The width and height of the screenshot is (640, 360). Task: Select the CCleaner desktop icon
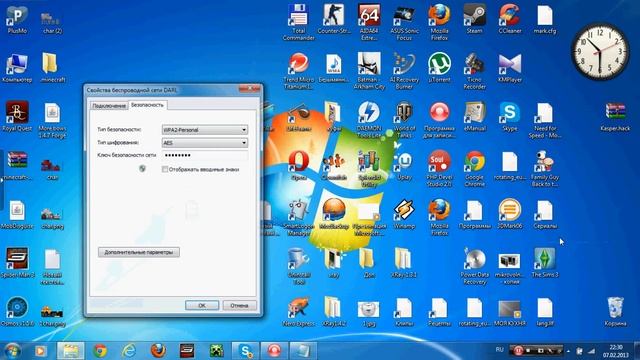tap(510, 19)
